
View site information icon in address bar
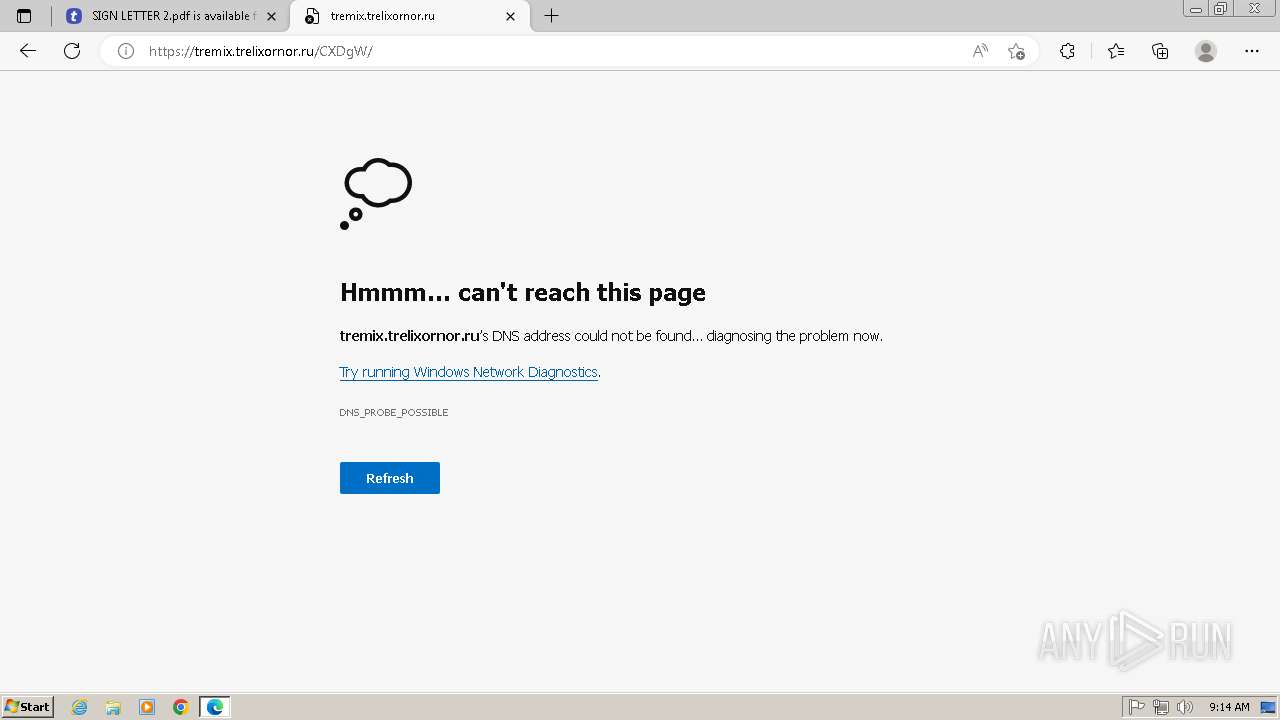[x=126, y=51]
